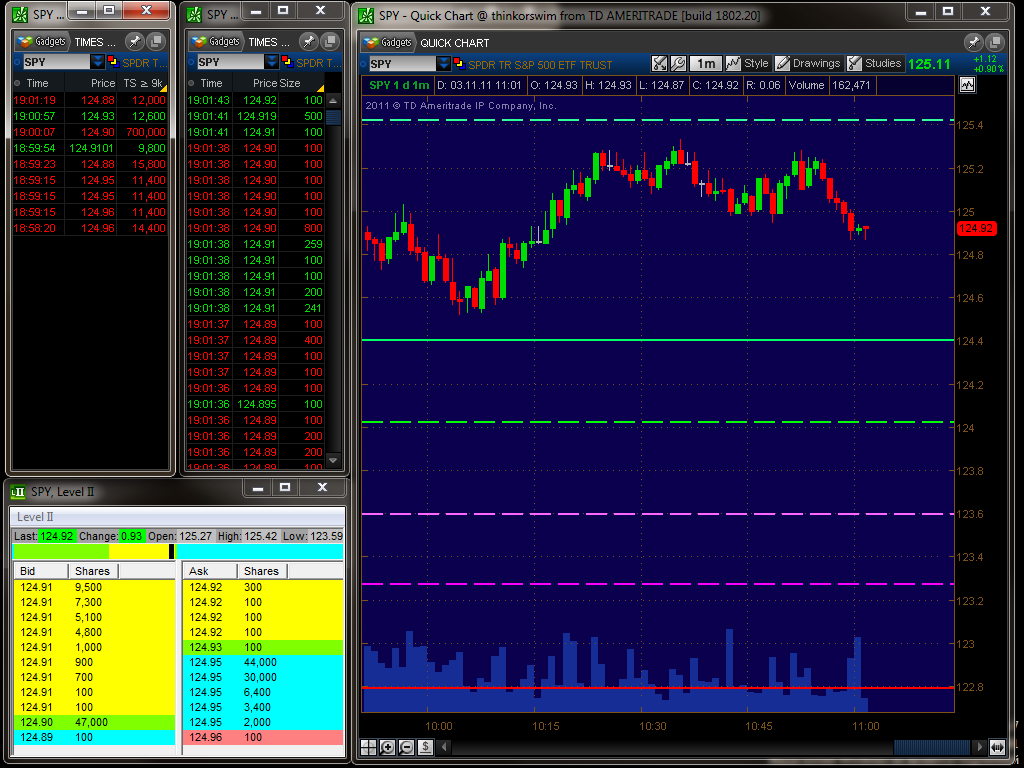The height and width of the screenshot is (768, 1024).
Task: Click yellow filter triangle on TS ≥ 9k column
Action: coord(163,88)
